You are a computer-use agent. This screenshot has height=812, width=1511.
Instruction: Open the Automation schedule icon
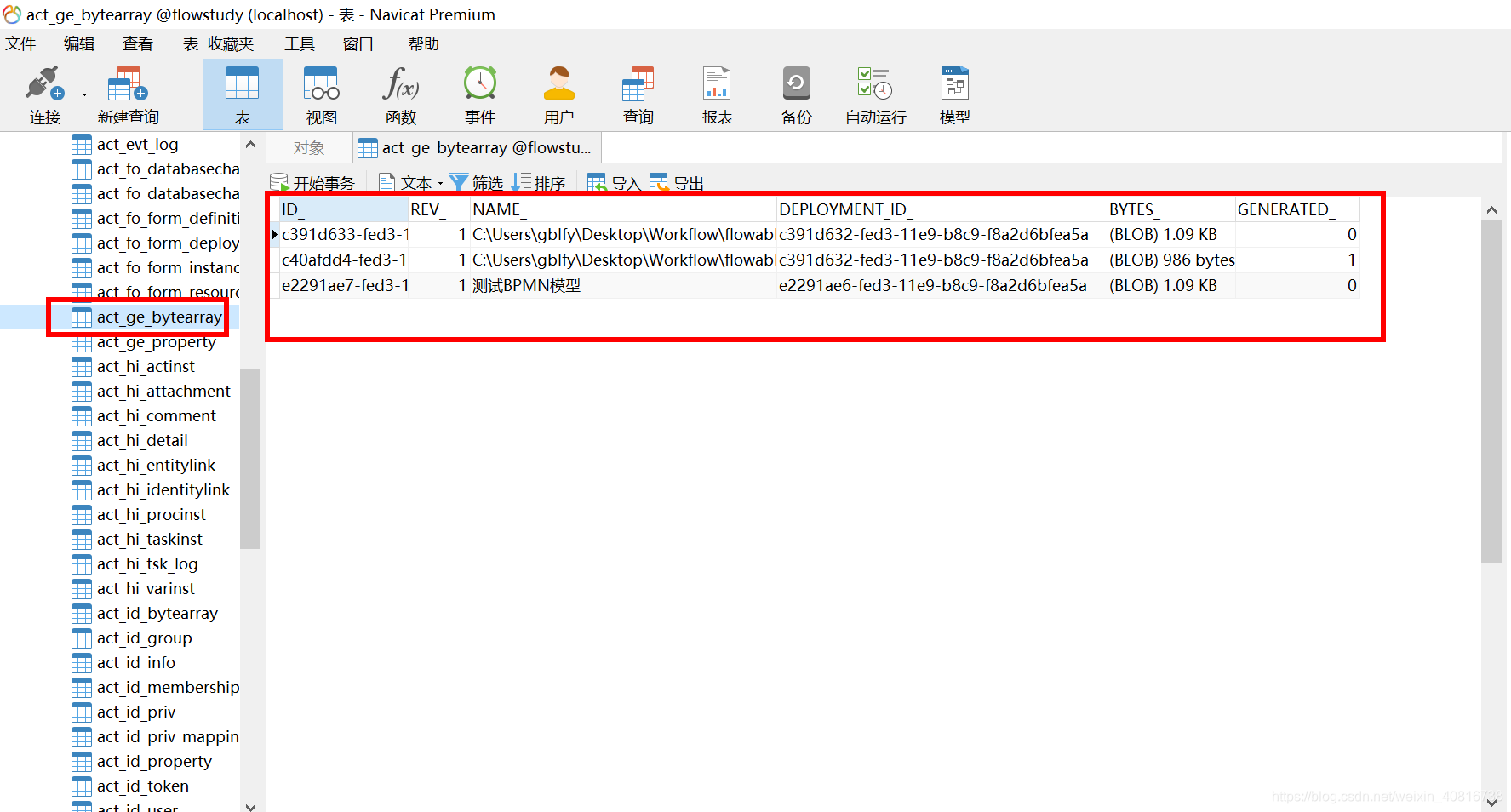pyautogui.click(x=875, y=83)
